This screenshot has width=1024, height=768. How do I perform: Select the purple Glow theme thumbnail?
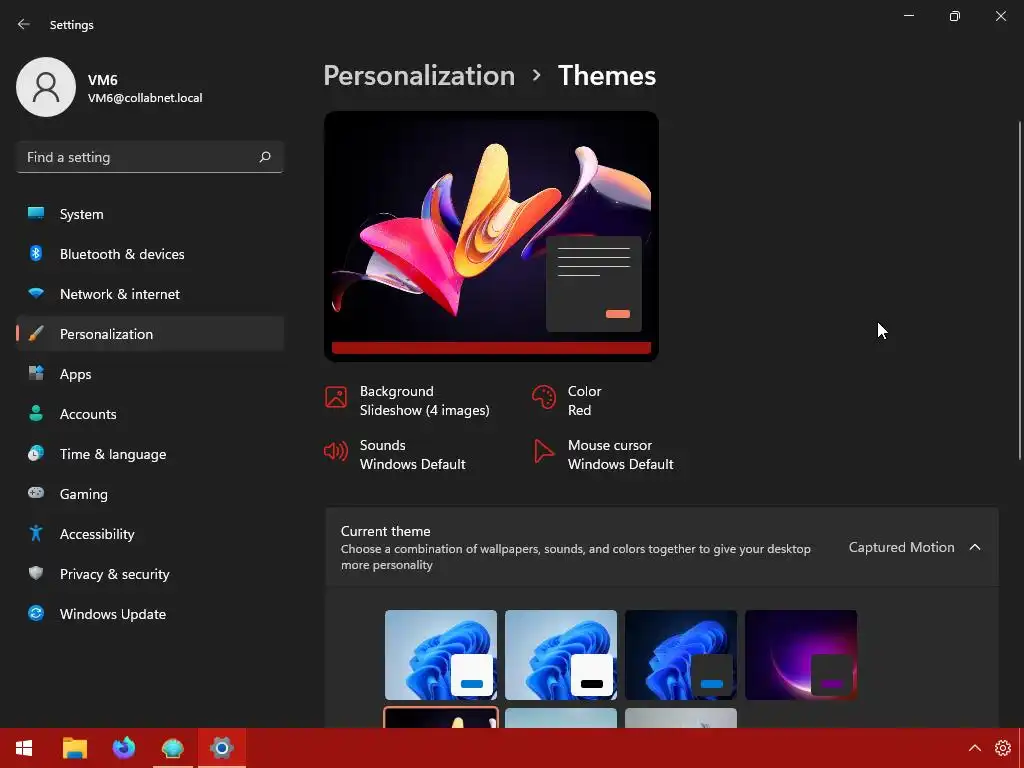(801, 655)
